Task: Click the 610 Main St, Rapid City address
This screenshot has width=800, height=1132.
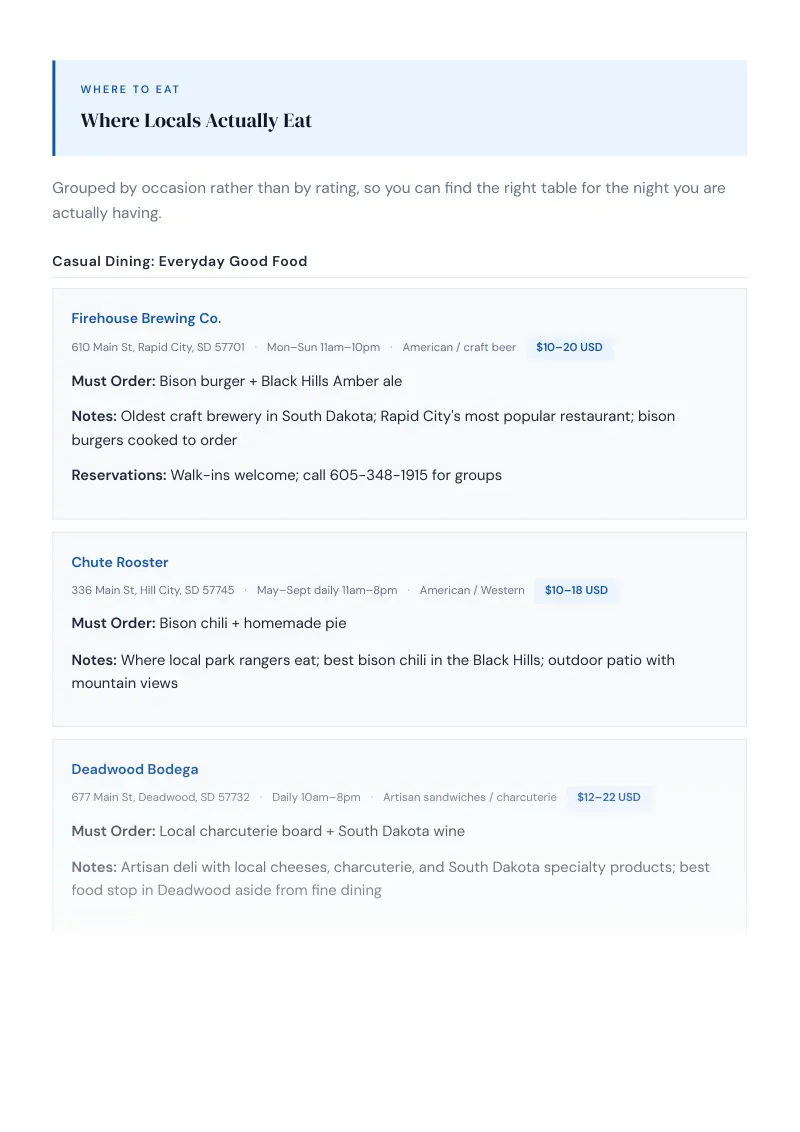Action: pyautogui.click(x=158, y=347)
